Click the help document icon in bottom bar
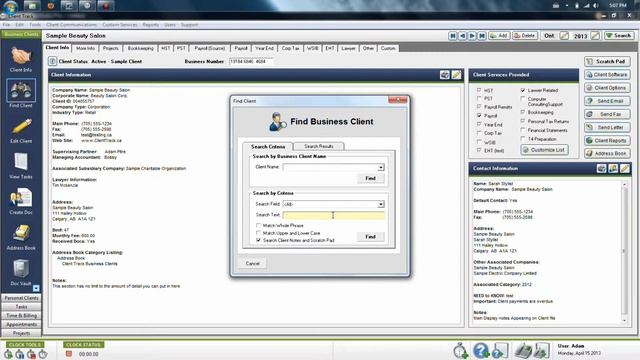Screen dimensions: 640x360 pos(500,351)
